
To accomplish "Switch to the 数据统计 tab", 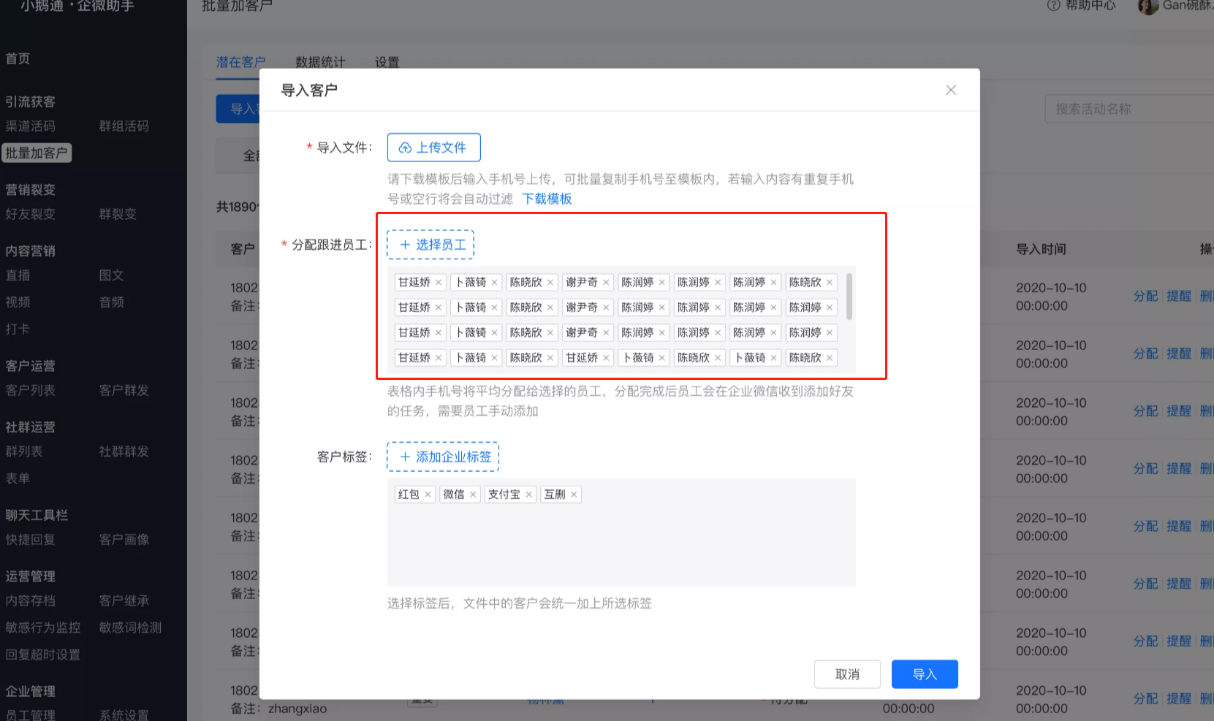I will [321, 62].
